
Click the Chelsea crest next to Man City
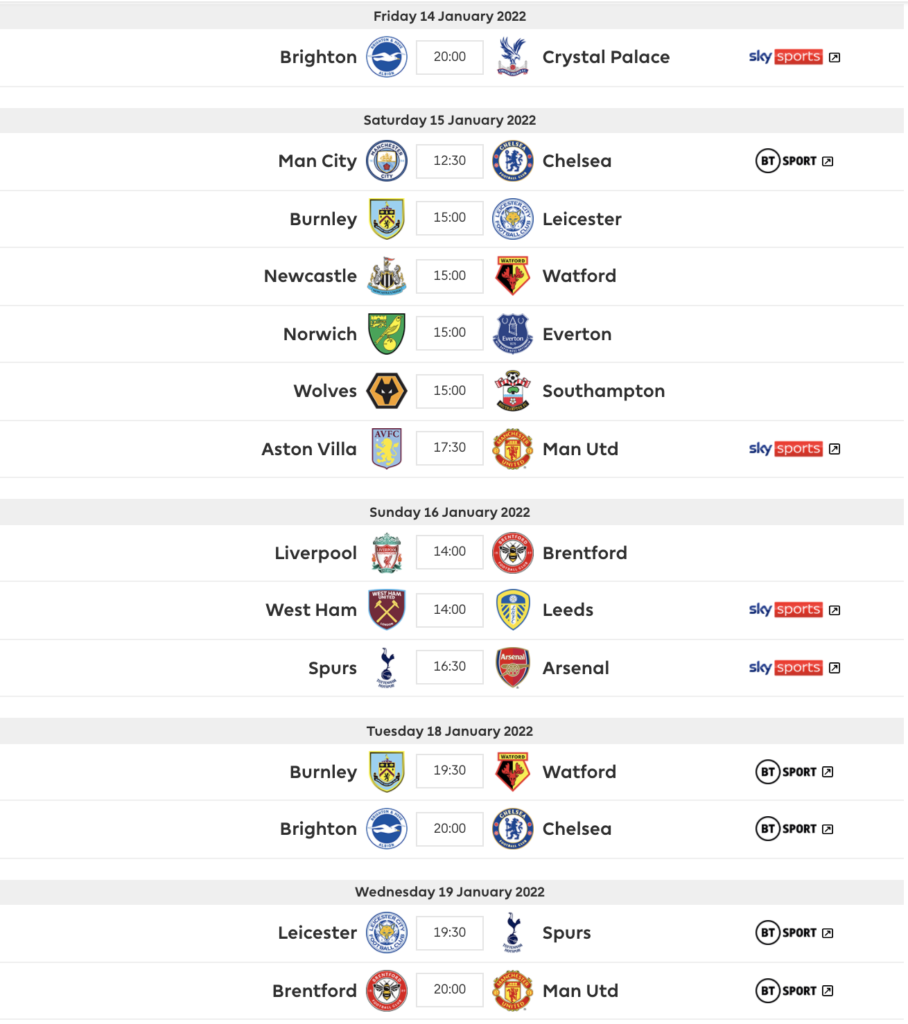tap(512, 160)
